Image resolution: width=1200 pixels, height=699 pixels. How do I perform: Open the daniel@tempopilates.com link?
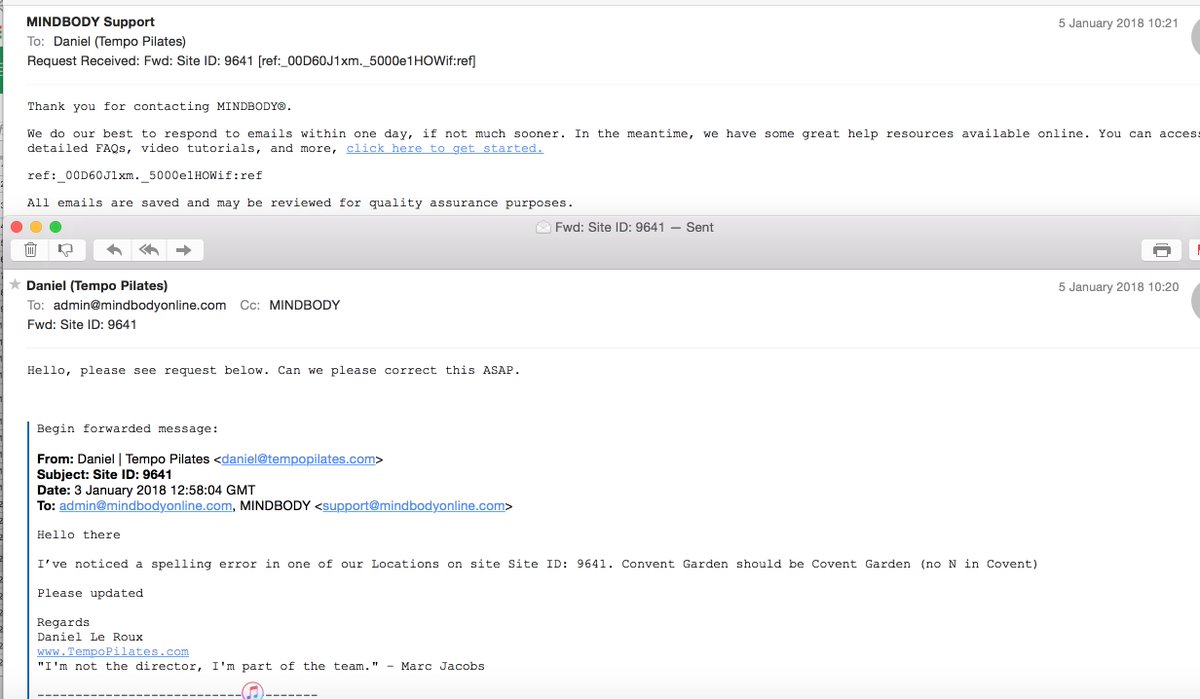click(x=298, y=459)
